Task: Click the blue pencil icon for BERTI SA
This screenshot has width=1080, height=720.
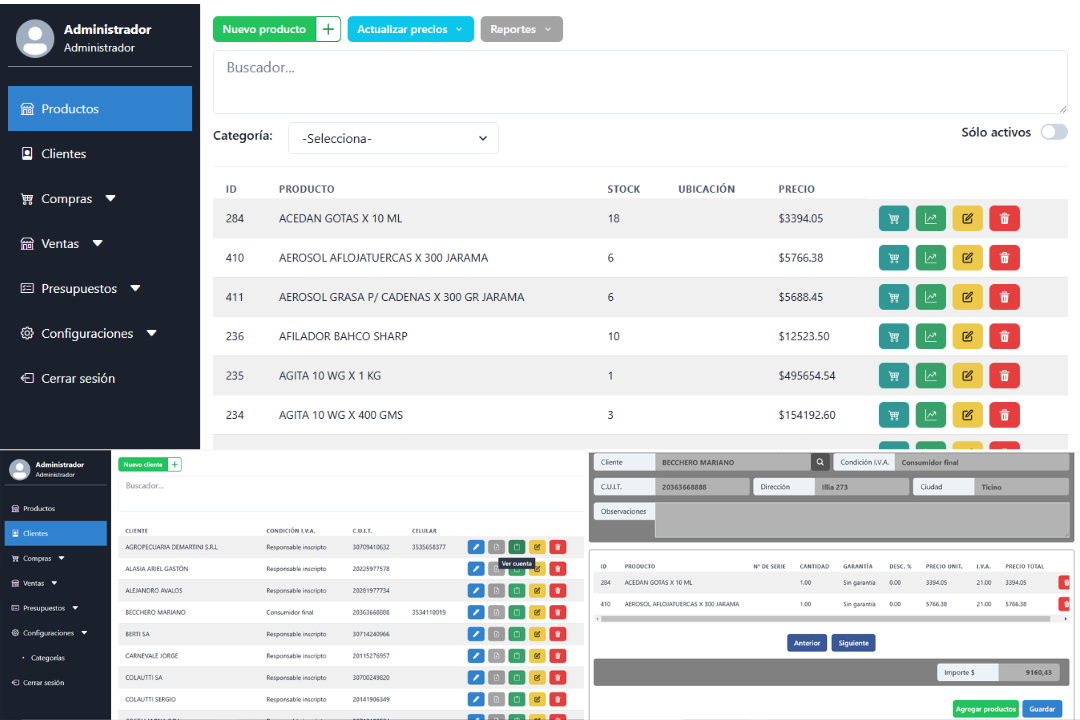Action: [x=476, y=634]
